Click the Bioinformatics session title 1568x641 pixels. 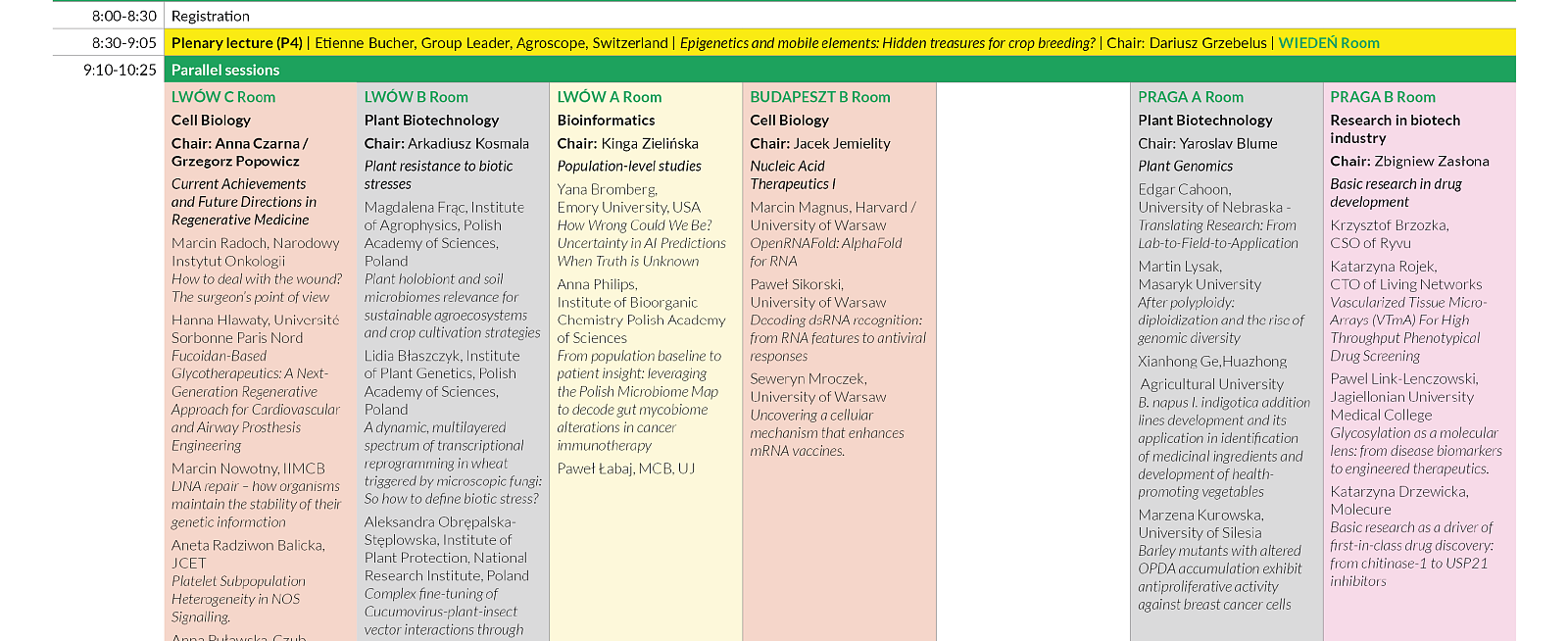click(x=606, y=121)
